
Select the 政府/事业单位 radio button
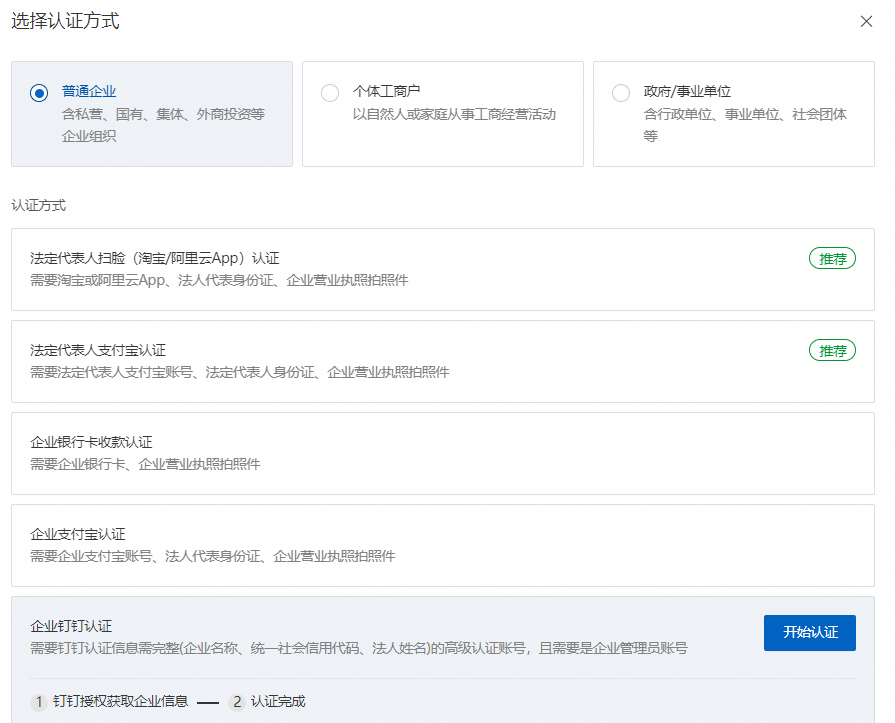[621, 92]
